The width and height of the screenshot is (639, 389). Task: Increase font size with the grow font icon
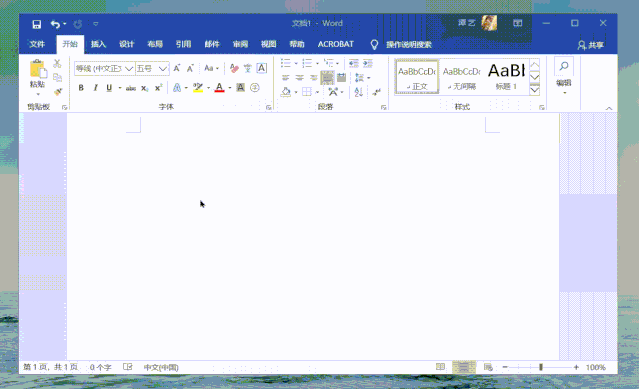click(x=176, y=68)
